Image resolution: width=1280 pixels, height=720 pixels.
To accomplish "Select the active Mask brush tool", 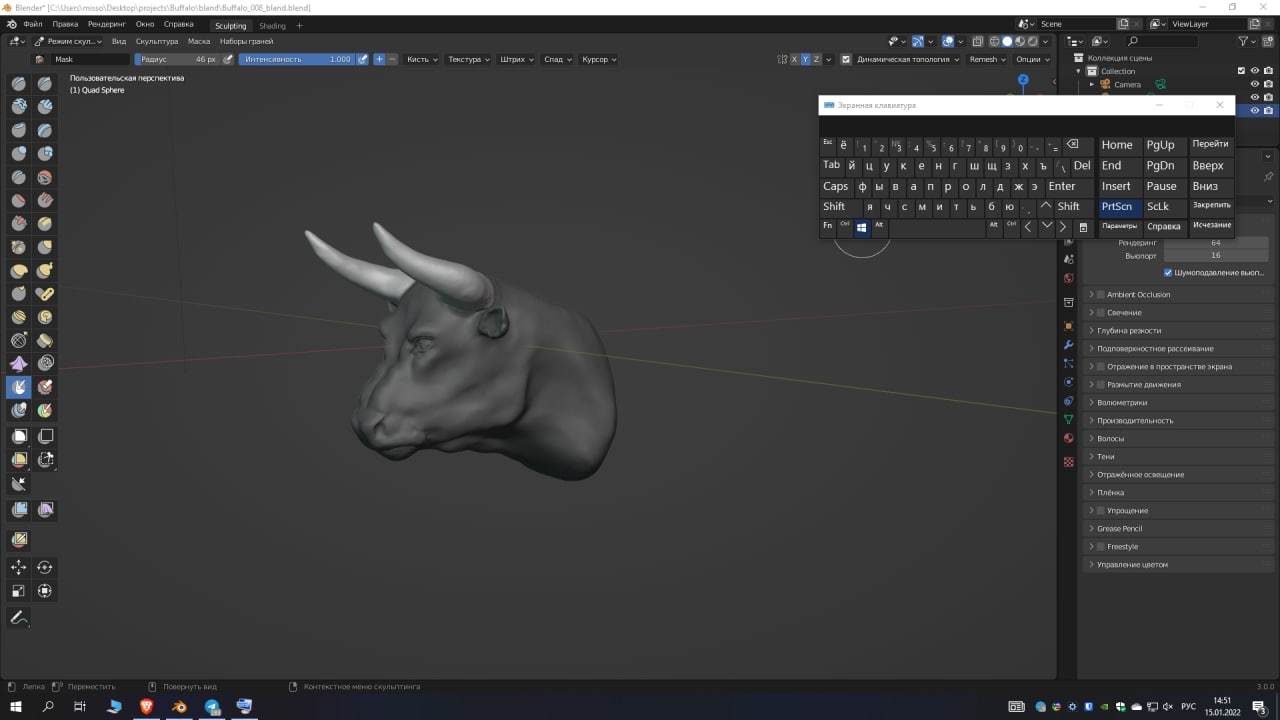I will (19, 387).
